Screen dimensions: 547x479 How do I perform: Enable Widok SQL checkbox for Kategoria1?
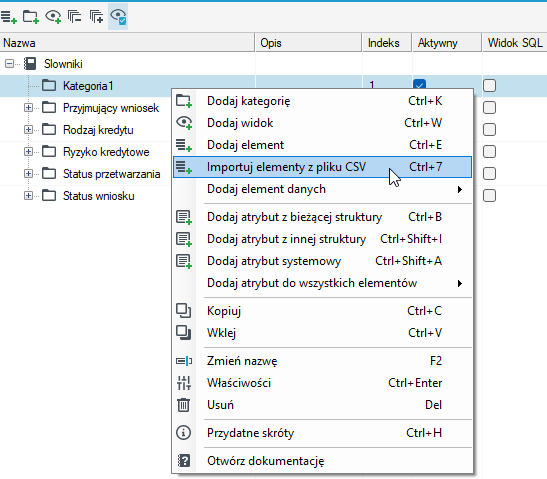pos(489,85)
